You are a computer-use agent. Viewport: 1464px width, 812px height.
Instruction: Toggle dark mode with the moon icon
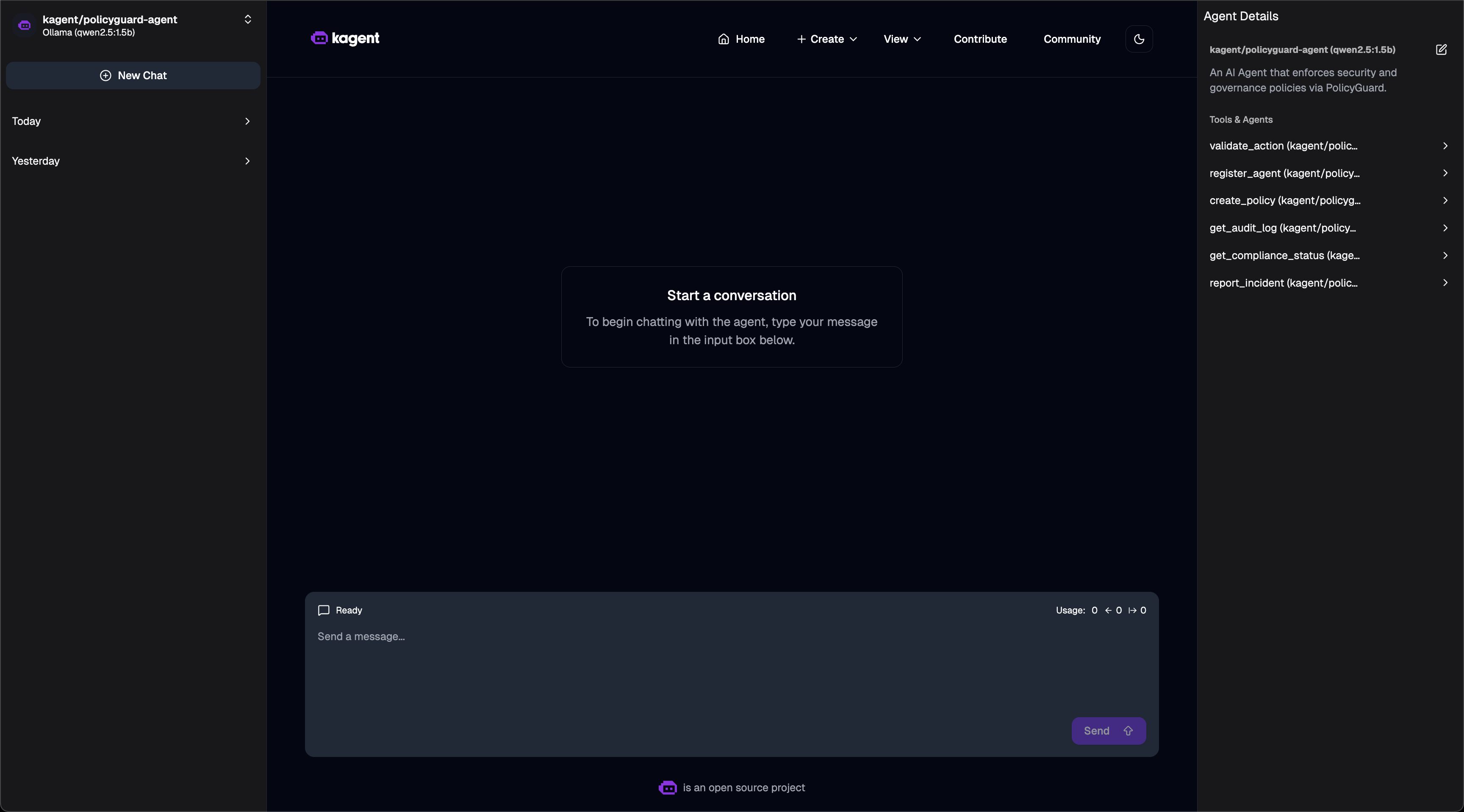(1139, 39)
